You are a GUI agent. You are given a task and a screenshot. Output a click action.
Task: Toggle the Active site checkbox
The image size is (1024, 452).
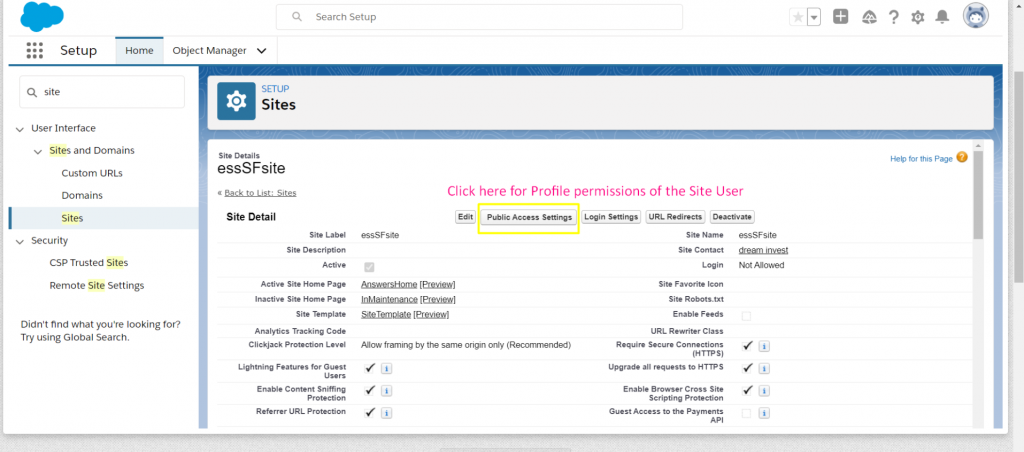(x=370, y=266)
